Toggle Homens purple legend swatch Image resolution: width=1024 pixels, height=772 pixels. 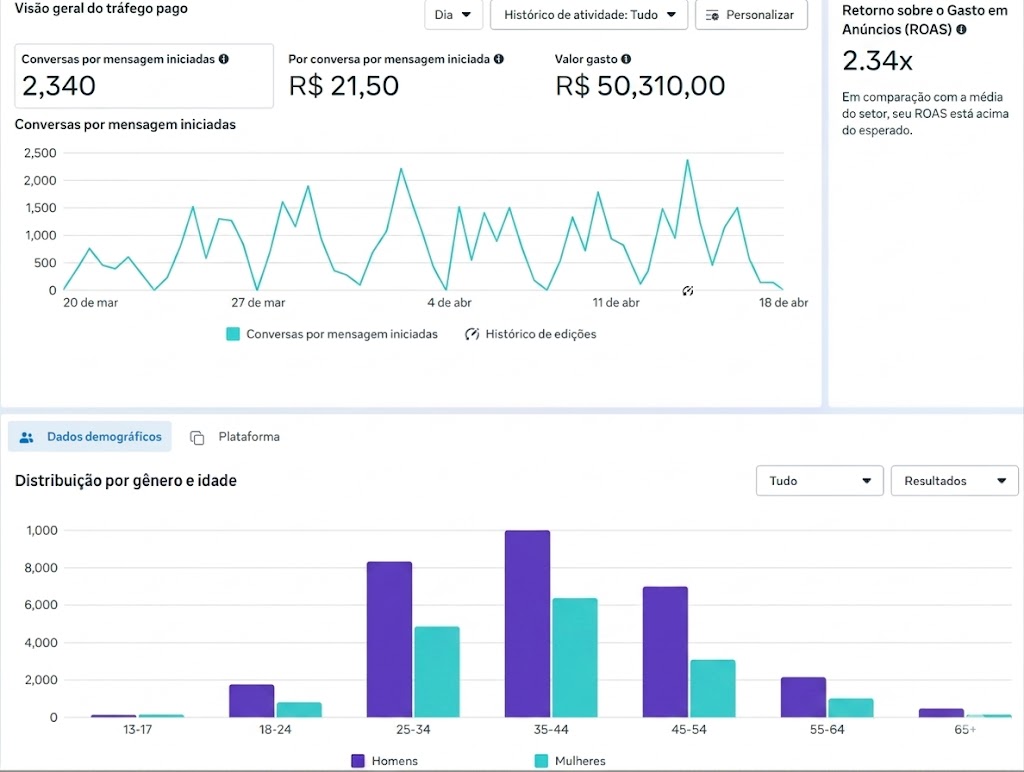click(x=358, y=761)
